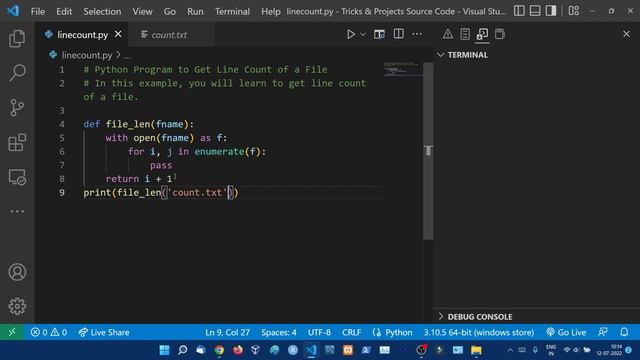Open notifications bell in status bar
Screen dimensions: 640x360
pos(624,332)
